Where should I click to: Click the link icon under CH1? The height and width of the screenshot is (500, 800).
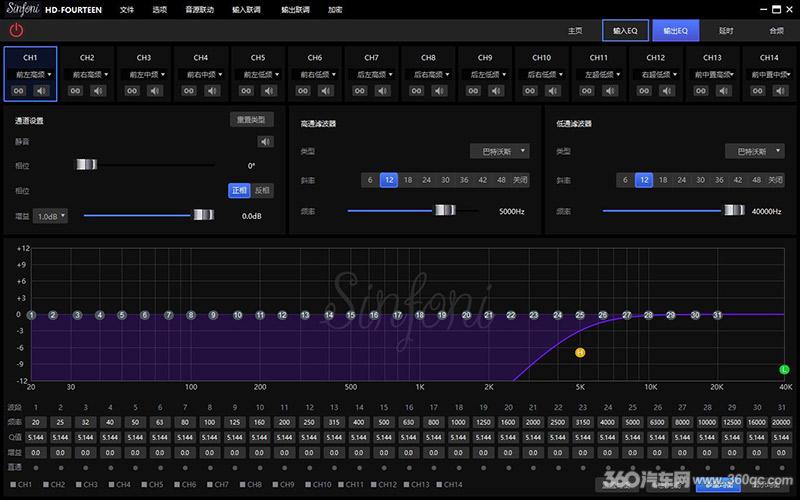18,91
